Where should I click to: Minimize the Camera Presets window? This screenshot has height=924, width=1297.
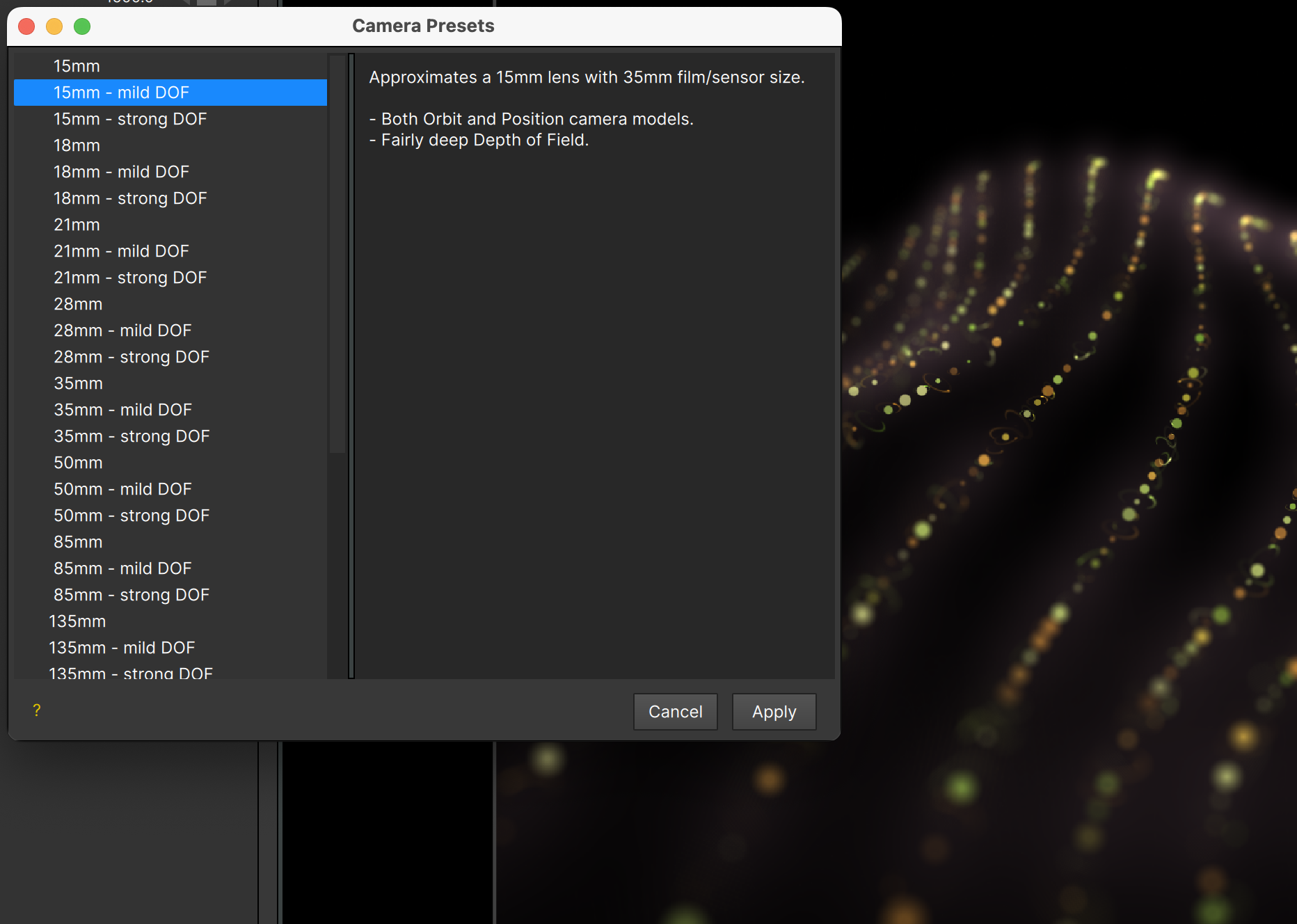pyautogui.click(x=54, y=26)
